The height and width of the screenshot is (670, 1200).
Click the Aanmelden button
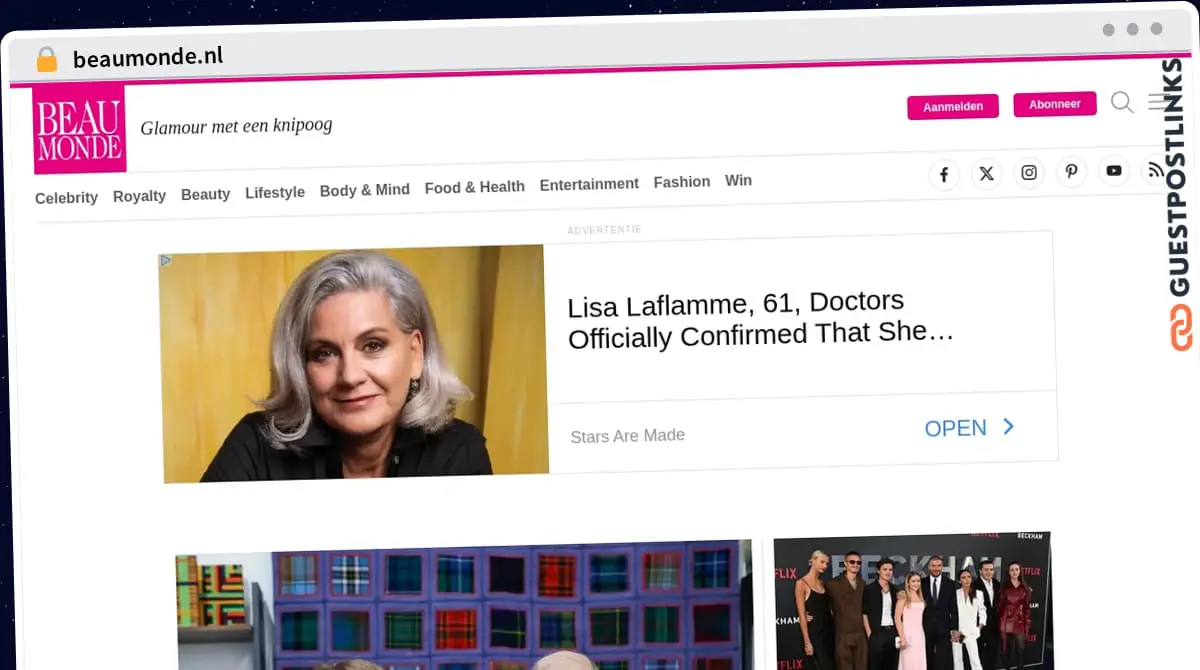(x=953, y=107)
